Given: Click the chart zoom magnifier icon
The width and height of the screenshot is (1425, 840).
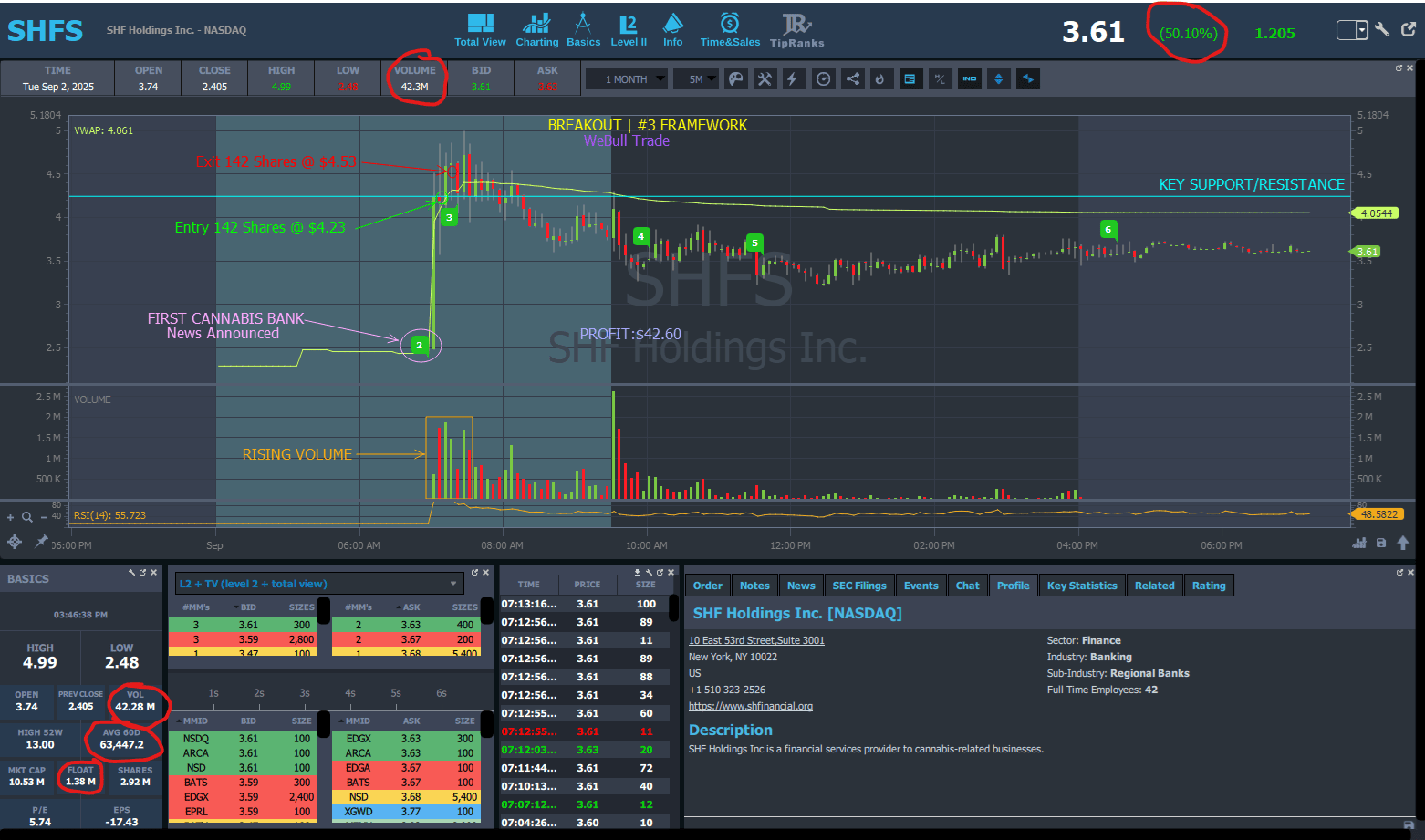Looking at the screenshot, I should (x=27, y=517).
